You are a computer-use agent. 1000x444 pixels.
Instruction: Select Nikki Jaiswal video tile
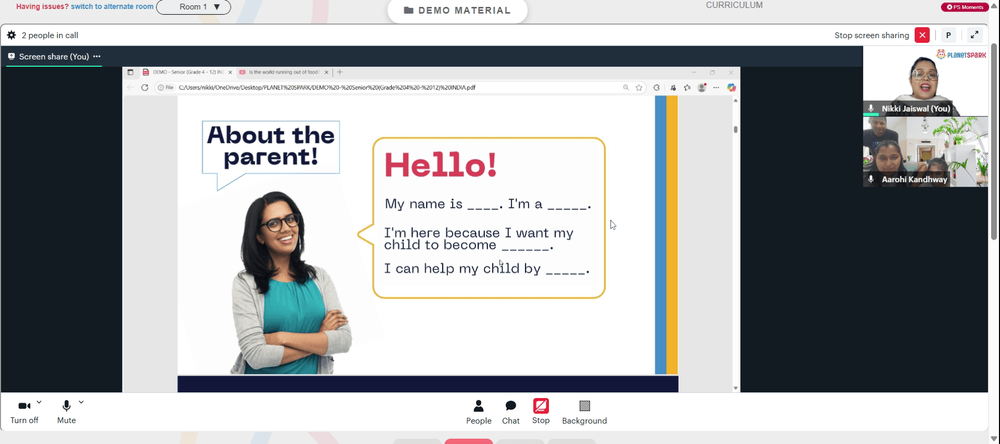click(925, 81)
